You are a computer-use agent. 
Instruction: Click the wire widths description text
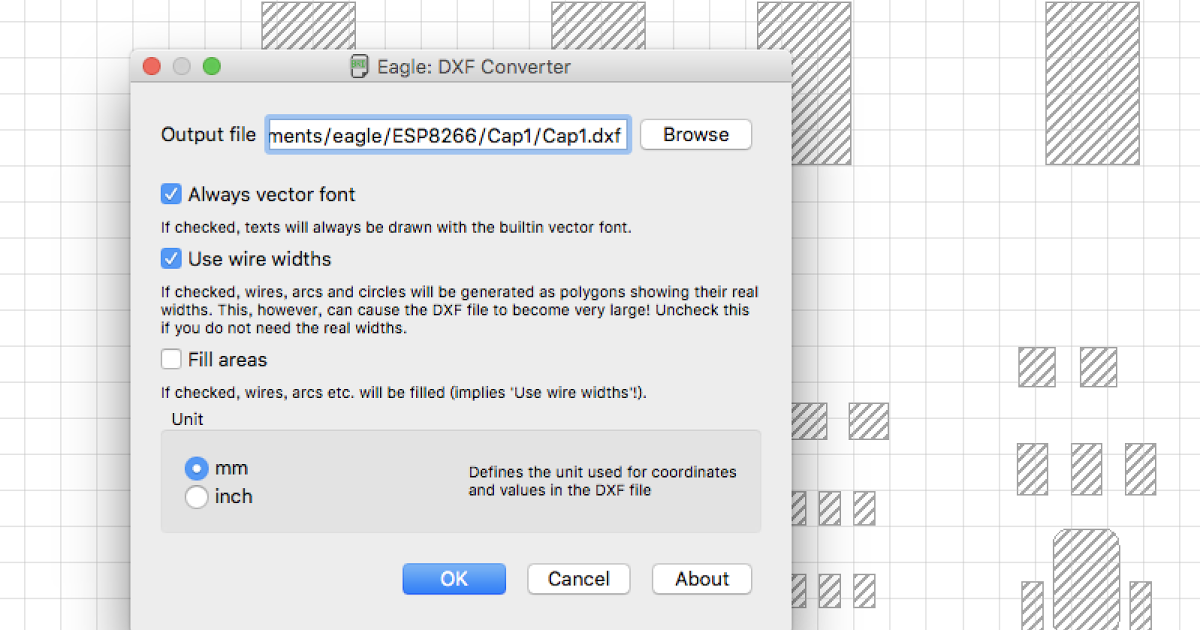click(x=460, y=310)
